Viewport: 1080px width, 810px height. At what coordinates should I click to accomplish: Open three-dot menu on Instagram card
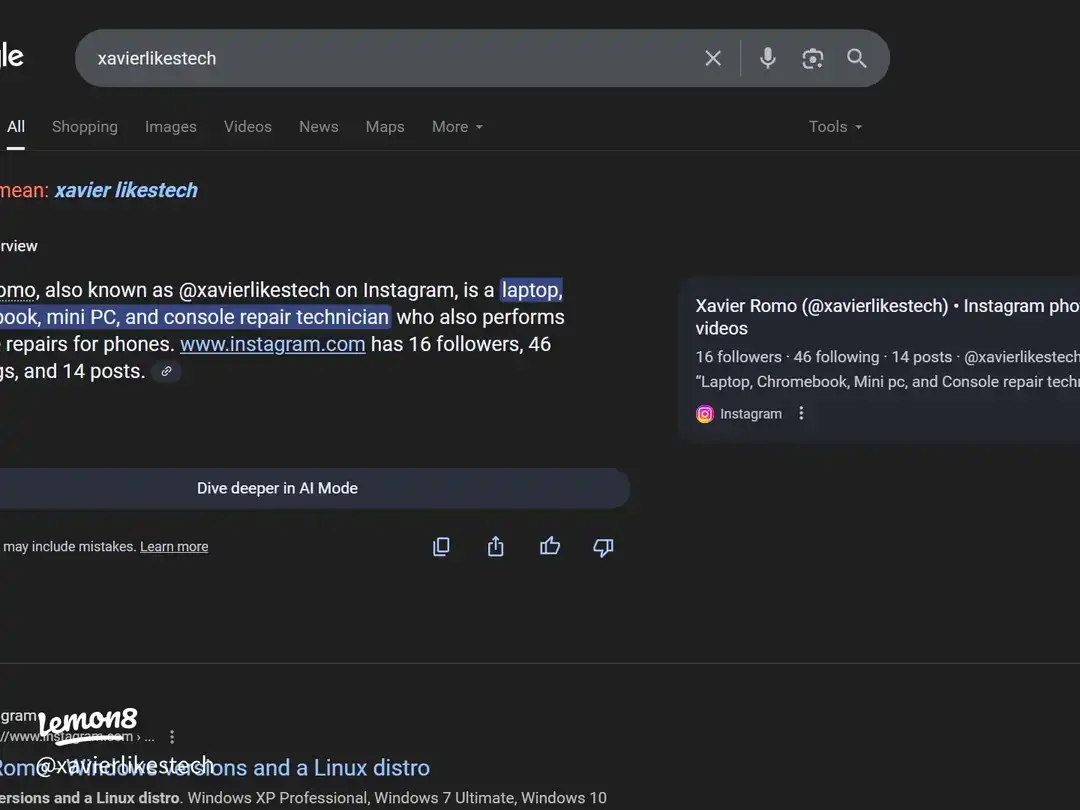(801, 414)
